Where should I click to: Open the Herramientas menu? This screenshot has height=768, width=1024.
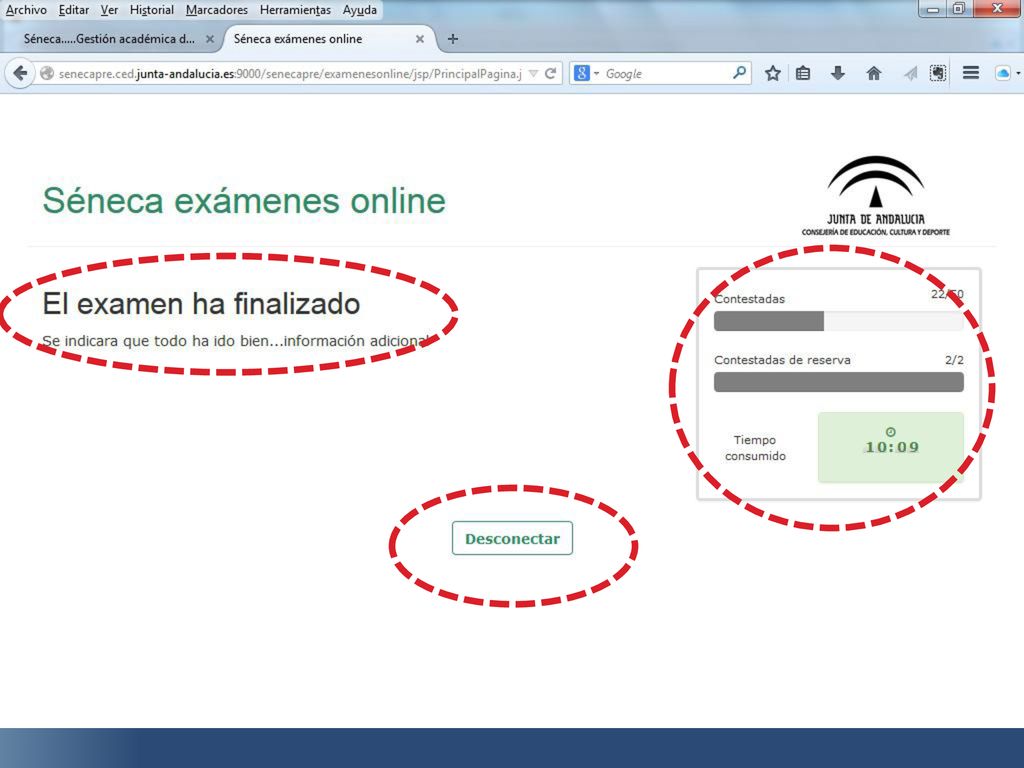coord(295,10)
